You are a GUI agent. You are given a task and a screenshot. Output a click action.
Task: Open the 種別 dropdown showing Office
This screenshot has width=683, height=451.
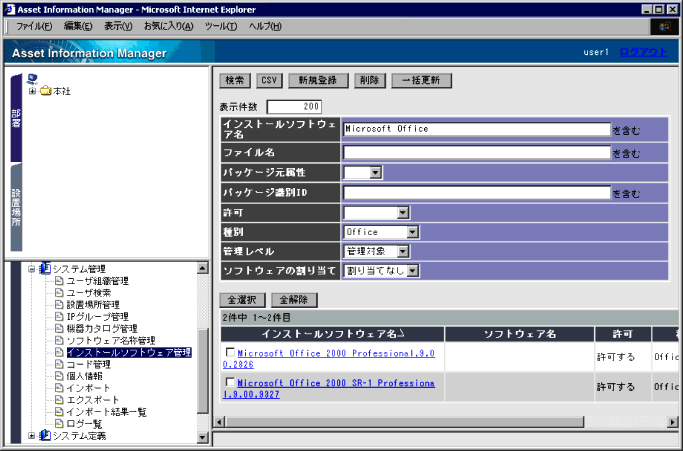[x=413, y=232]
